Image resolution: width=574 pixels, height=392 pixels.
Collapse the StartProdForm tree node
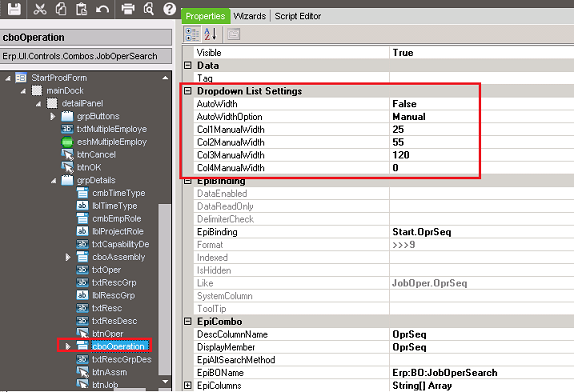click(8, 78)
